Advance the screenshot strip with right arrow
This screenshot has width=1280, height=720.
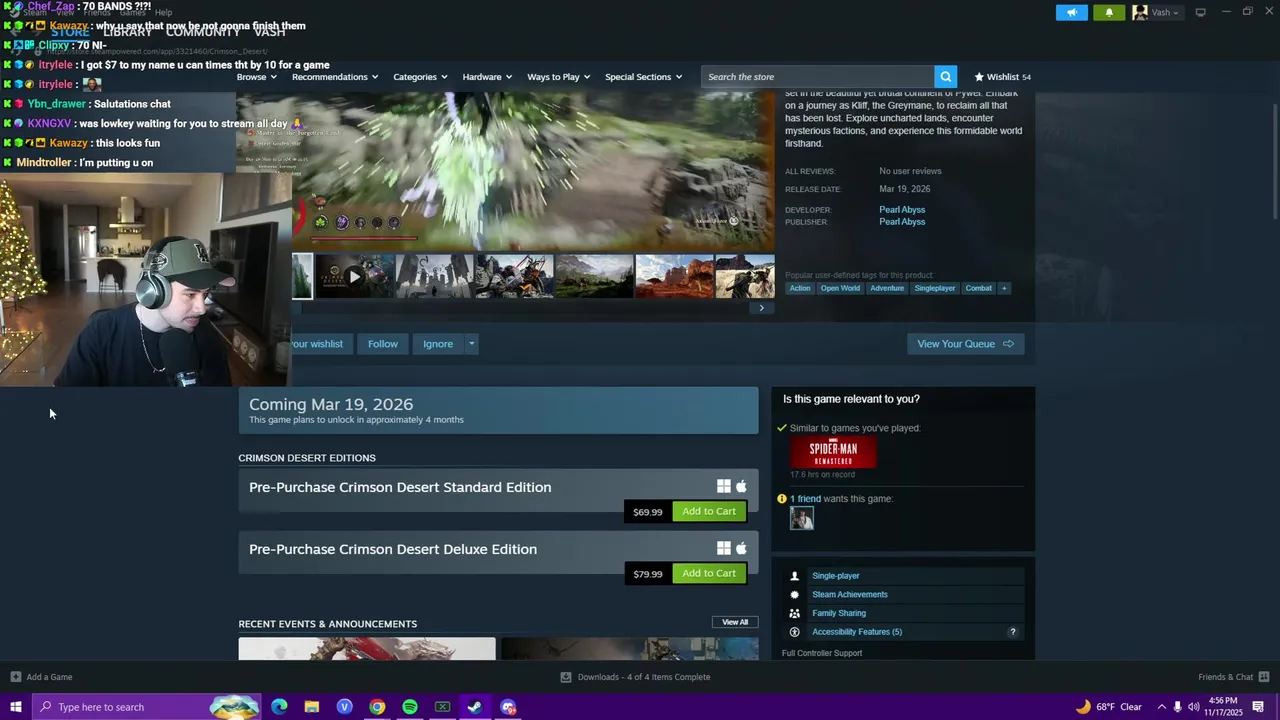761,308
